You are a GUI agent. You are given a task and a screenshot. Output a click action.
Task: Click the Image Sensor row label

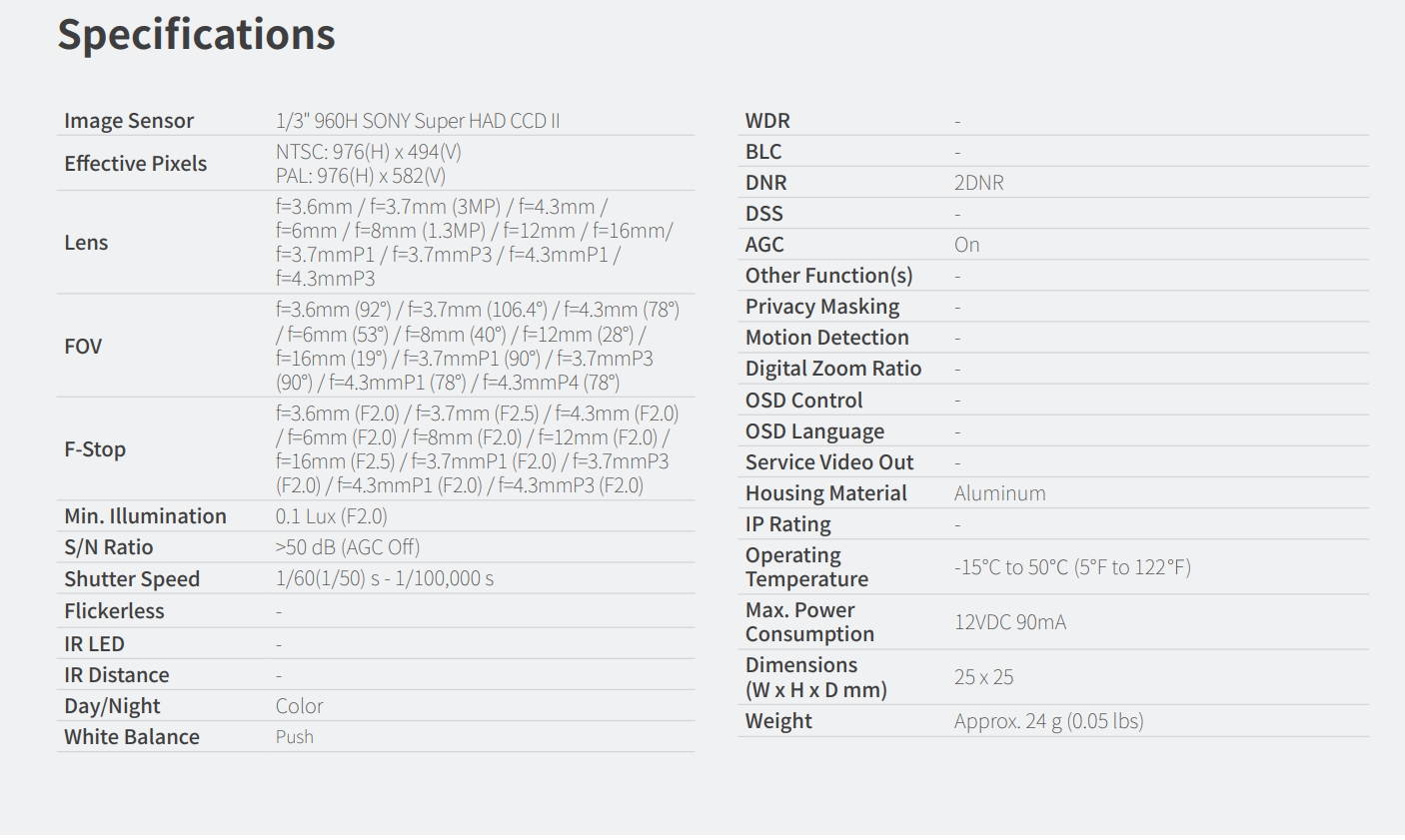(129, 121)
